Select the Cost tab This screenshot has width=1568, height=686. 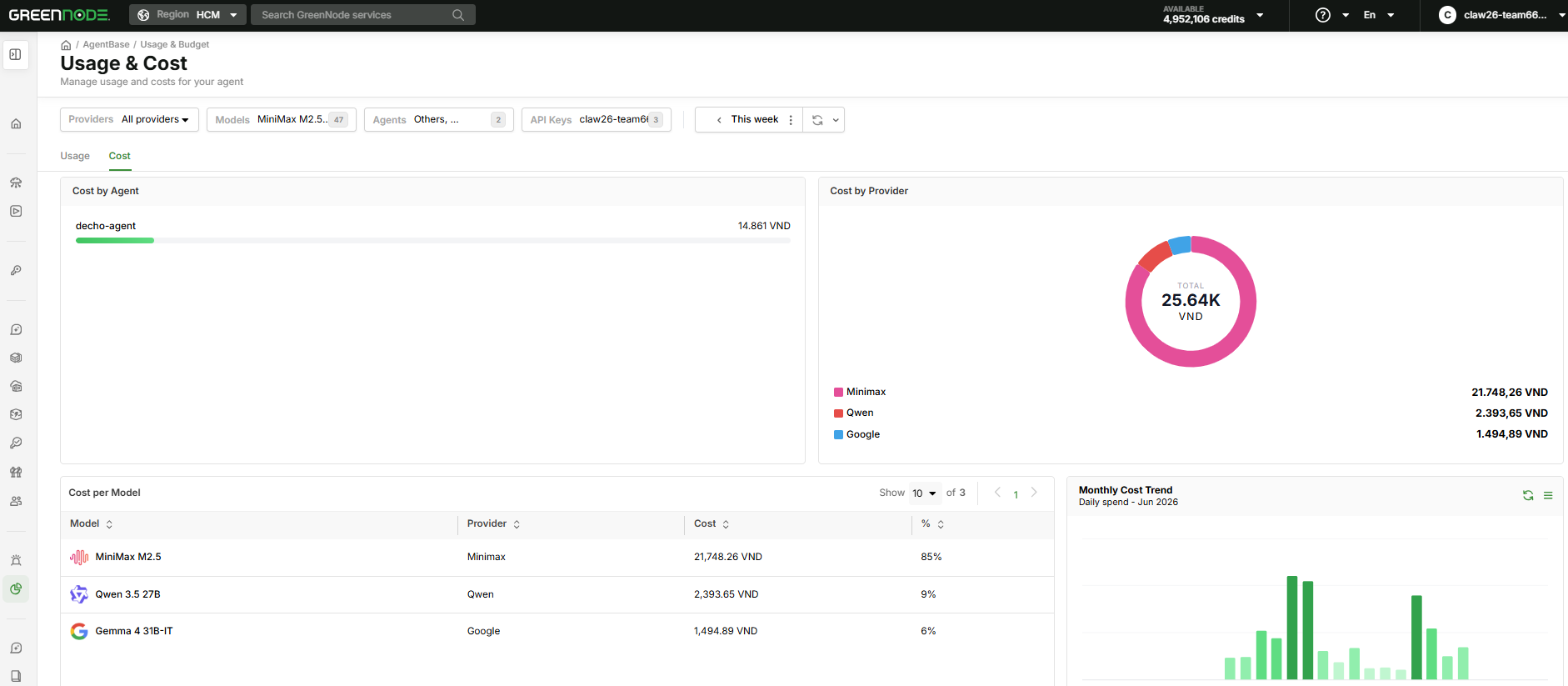coord(119,156)
